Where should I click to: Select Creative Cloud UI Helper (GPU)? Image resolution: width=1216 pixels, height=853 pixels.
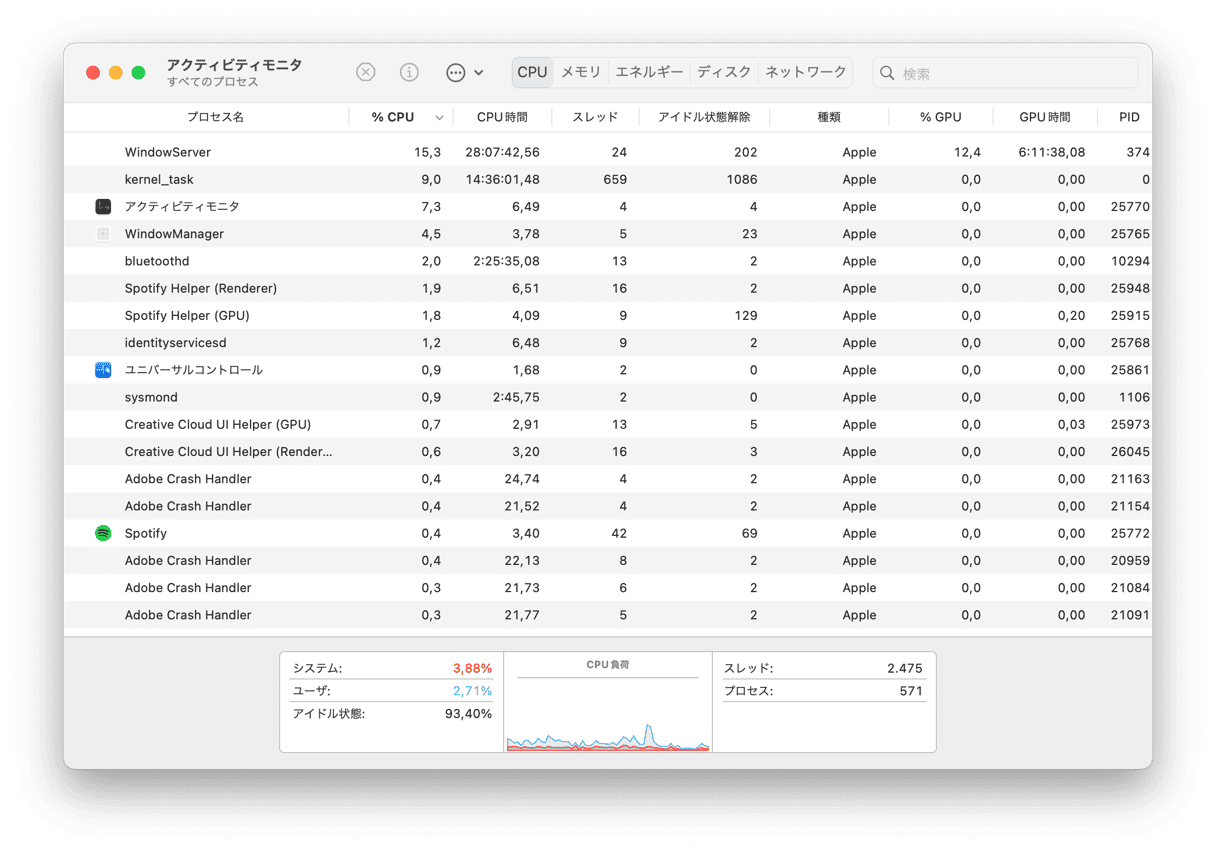coord(608,425)
